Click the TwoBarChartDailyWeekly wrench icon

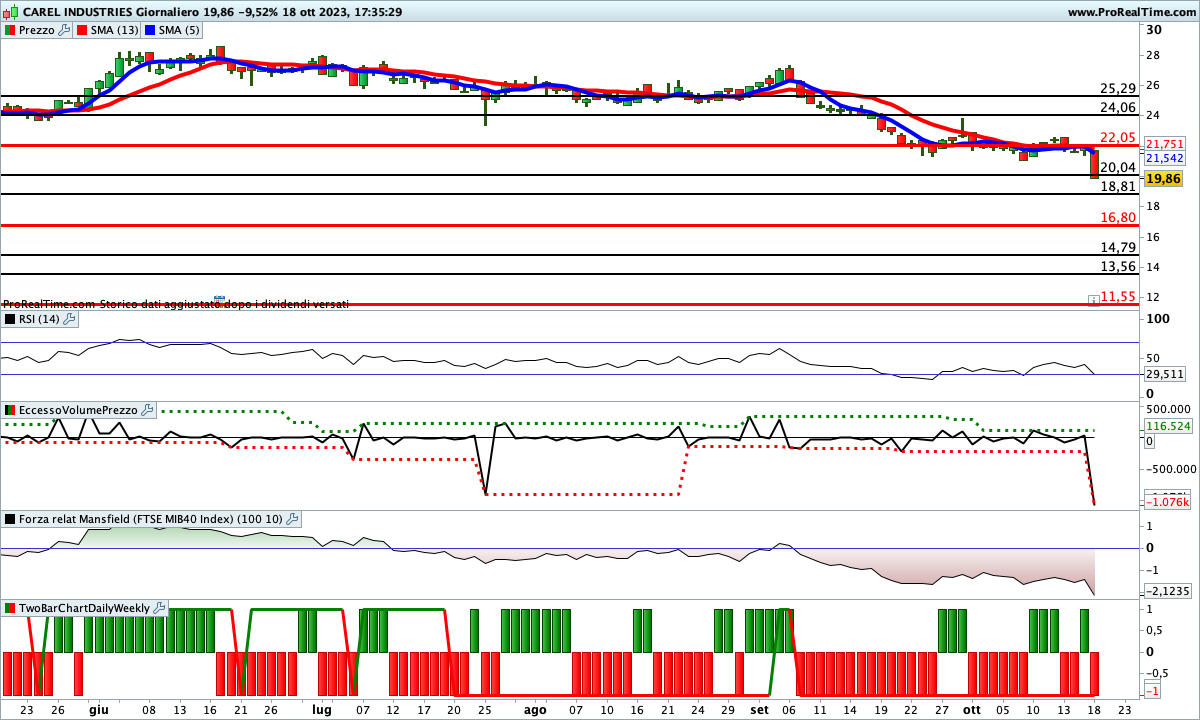[x=160, y=608]
